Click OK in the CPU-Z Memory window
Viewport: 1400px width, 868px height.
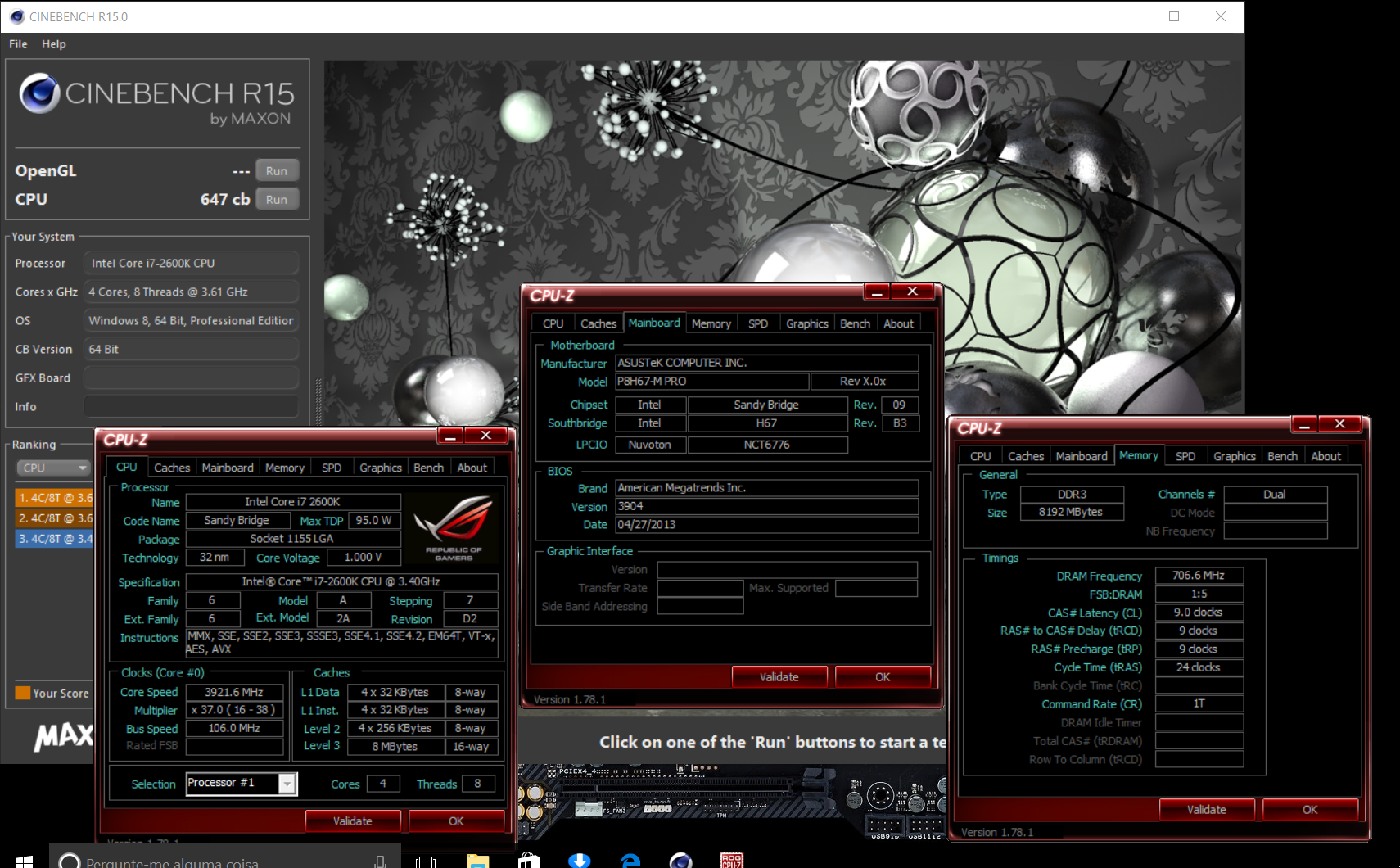pyautogui.click(x=1310, y=809)
